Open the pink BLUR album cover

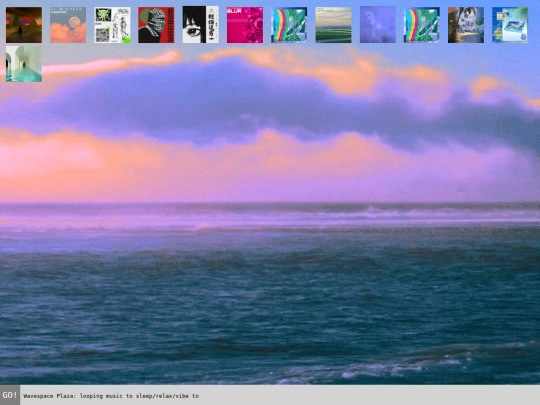[x=245, y=25]
